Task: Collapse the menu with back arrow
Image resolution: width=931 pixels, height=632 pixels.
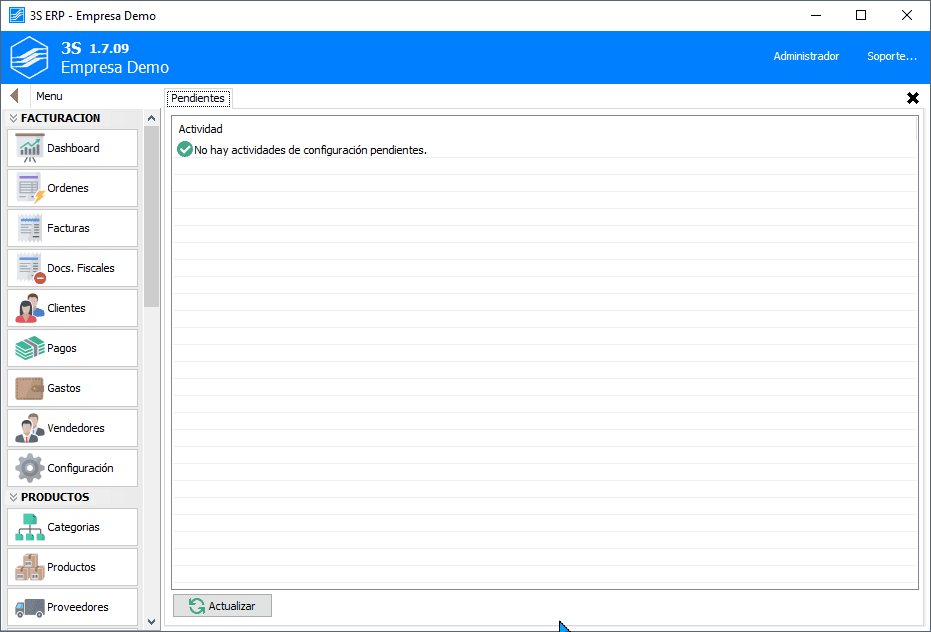Action: (15, 96)
